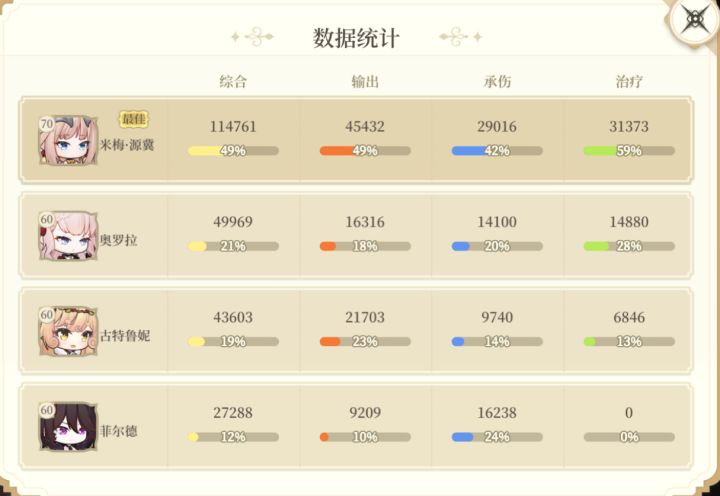Screen dimensions: 720x496
Task: Click the green 59% healing bar
Action: coord(629,151)
